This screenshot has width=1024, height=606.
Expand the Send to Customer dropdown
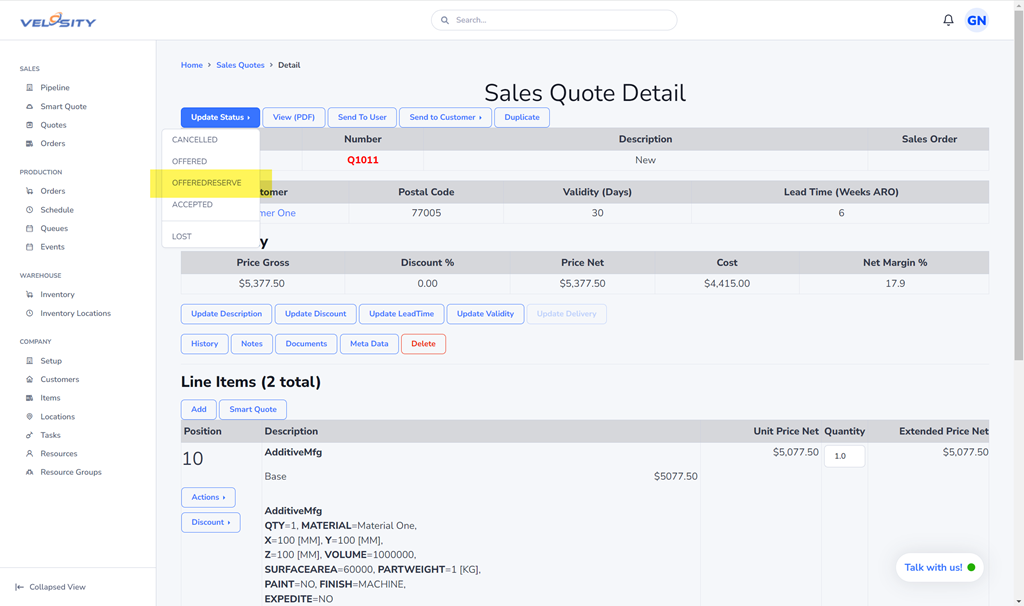coord(445,117)
